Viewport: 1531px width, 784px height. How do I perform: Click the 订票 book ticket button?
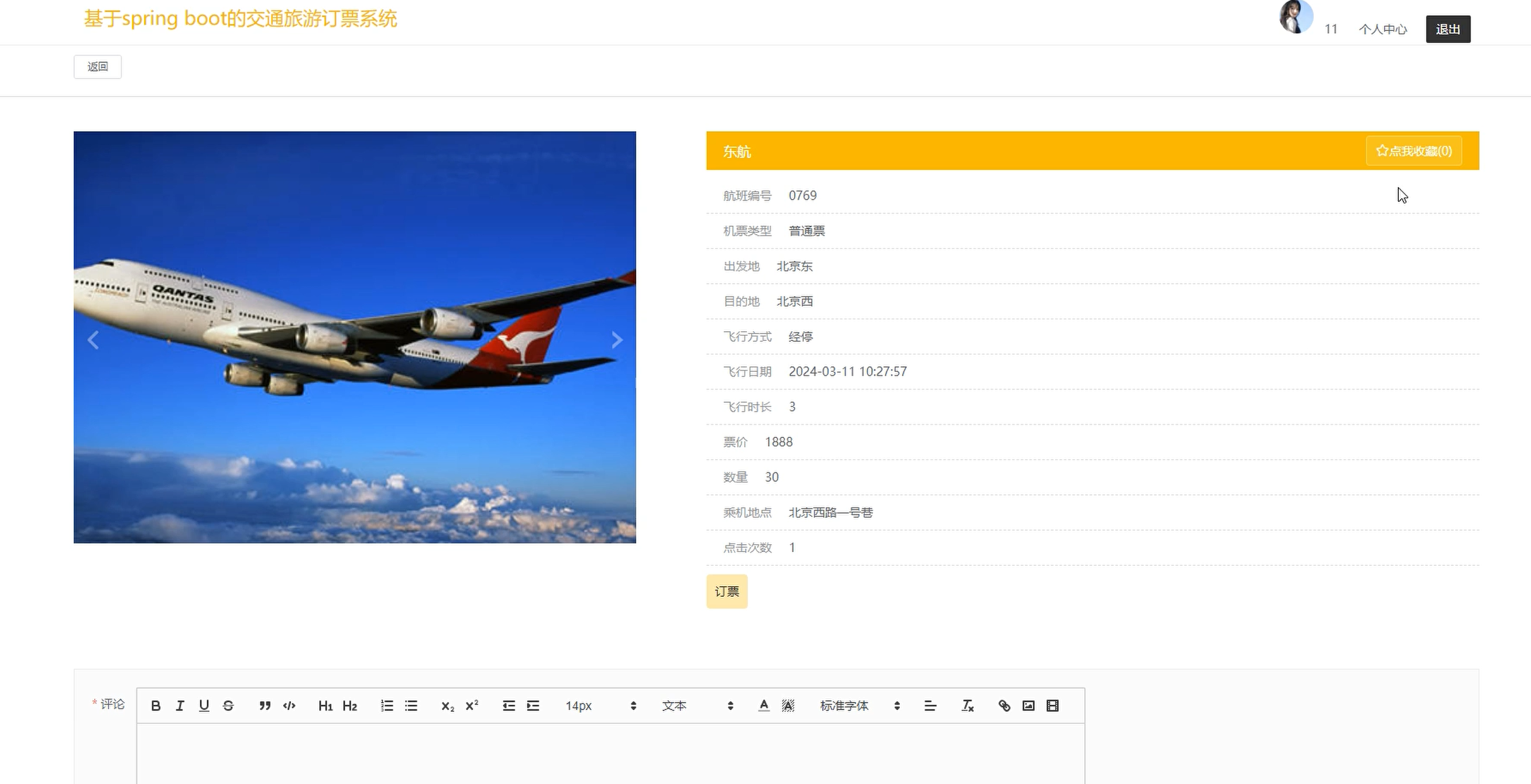coord(727,592)
